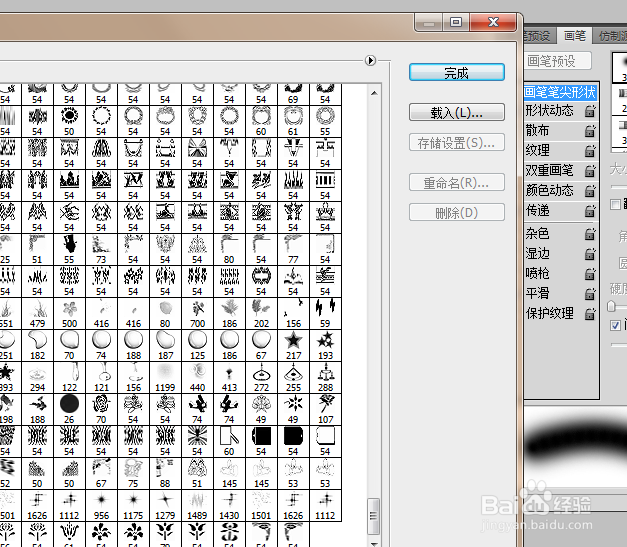The image size is (627, 547).
Task: Click the hardness slider handle in brush panel
Action: coord(611,306)
